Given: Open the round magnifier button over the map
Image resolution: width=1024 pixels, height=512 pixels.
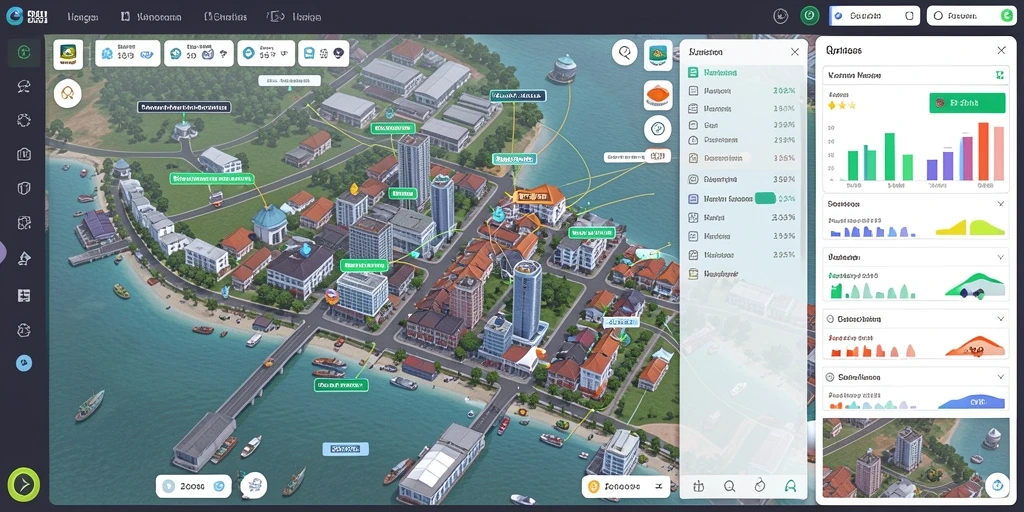Looking at the screenshot, I should point(625,52).
